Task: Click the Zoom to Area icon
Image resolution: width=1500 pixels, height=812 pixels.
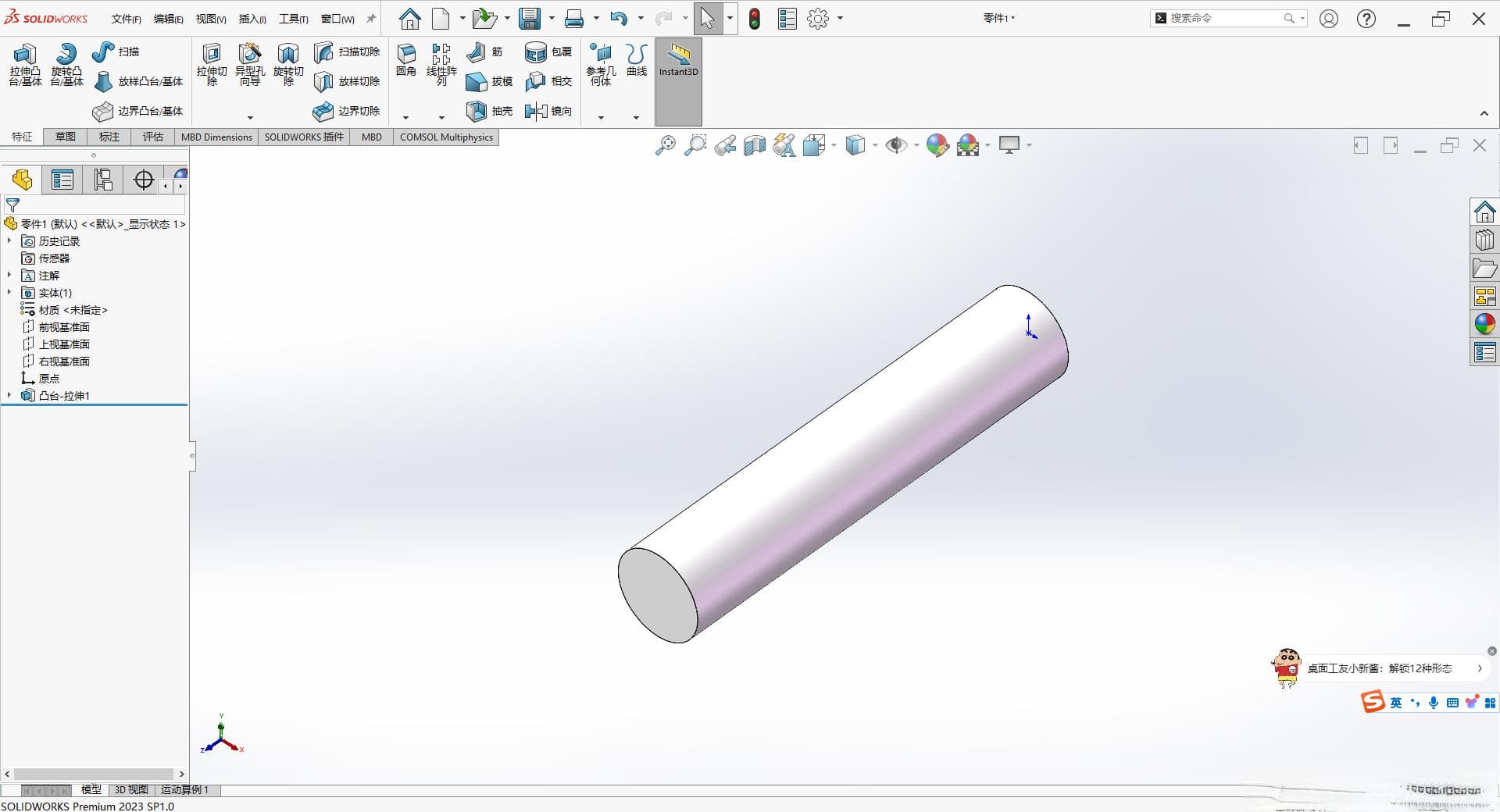Action: [695, 145]
